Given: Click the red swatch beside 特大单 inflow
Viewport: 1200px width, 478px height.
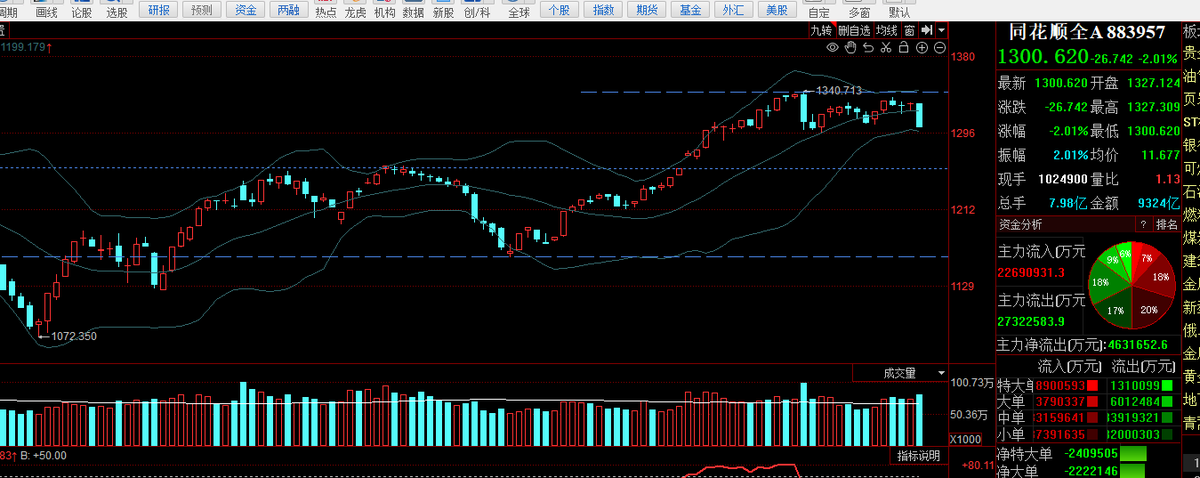Looking at the screenshot, I should (1092, 385).
